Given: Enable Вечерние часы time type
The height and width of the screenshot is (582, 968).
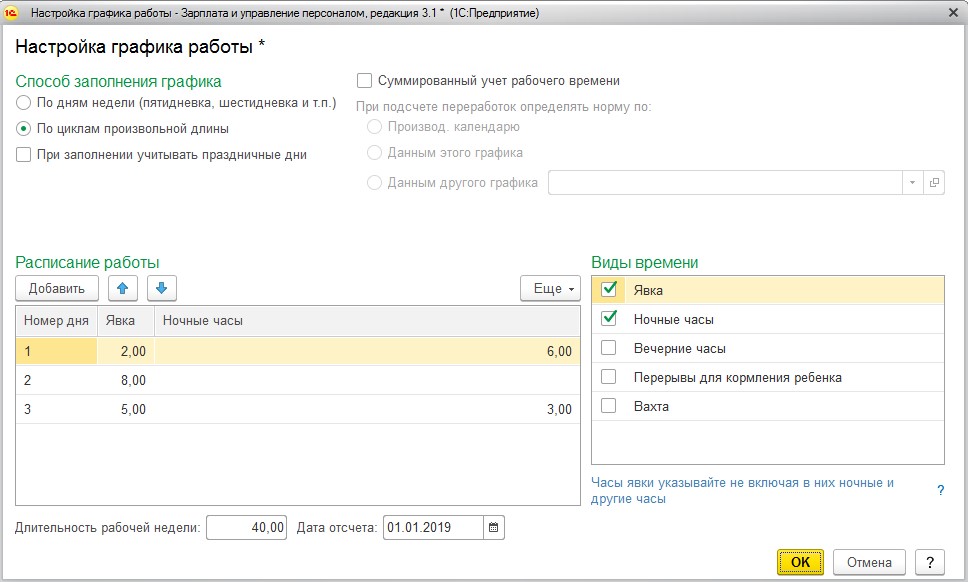Looking at the screenshot, I should (609, 348).
